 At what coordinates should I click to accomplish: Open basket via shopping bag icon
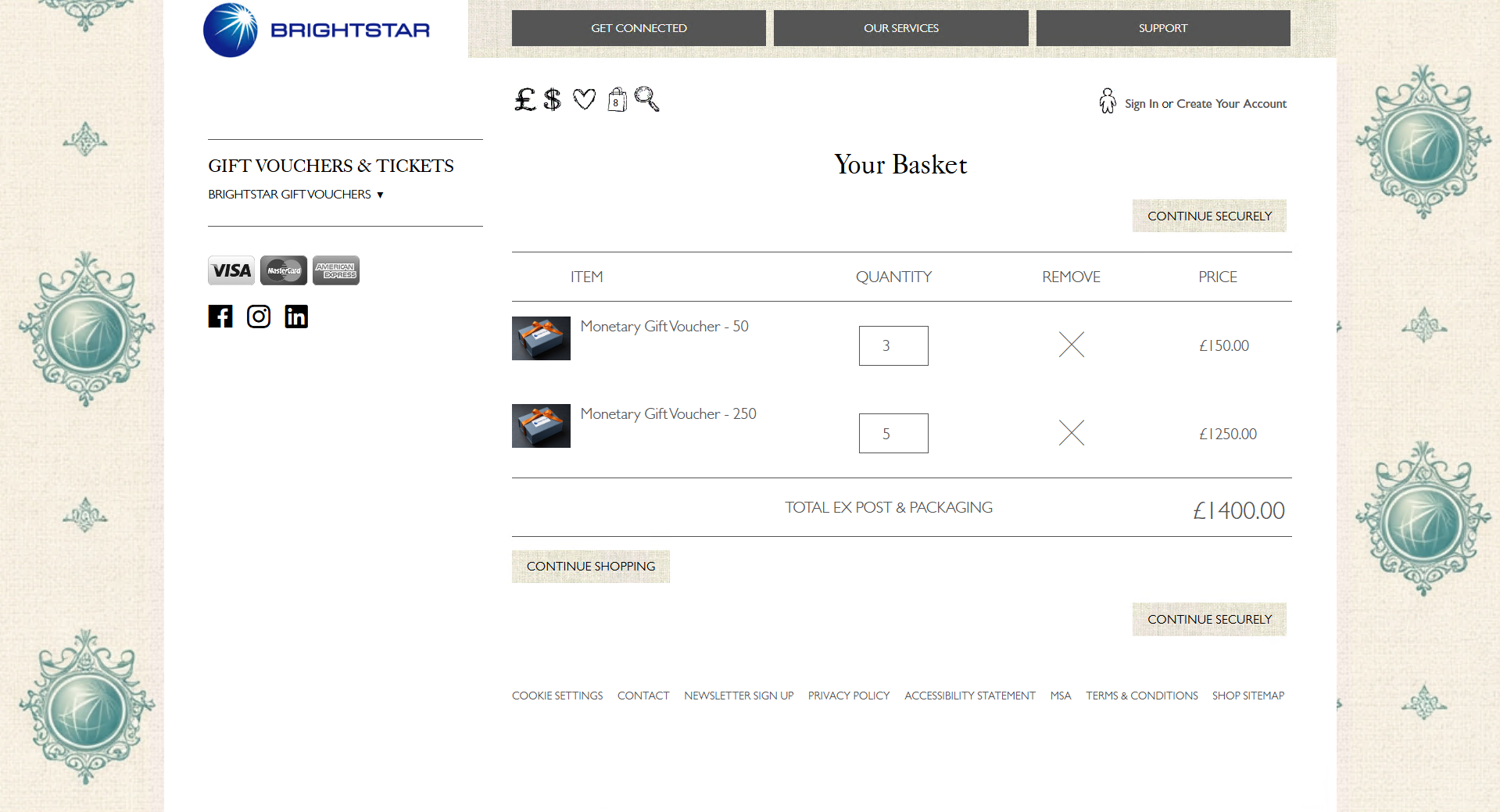616,99
